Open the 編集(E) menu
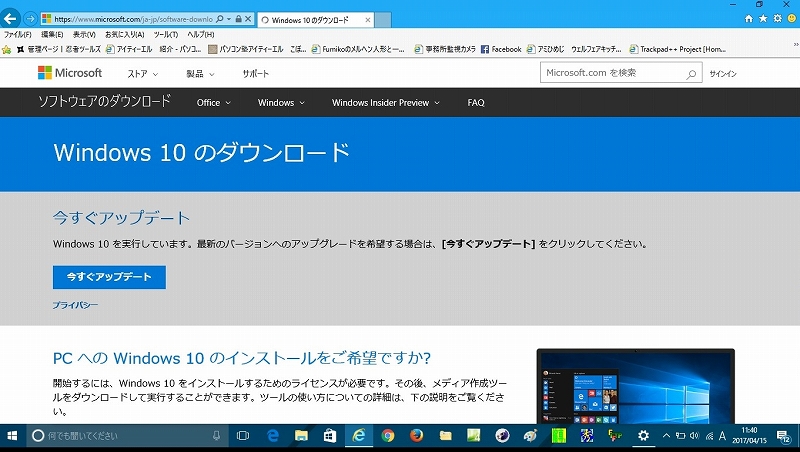 (x=52, y=35)
